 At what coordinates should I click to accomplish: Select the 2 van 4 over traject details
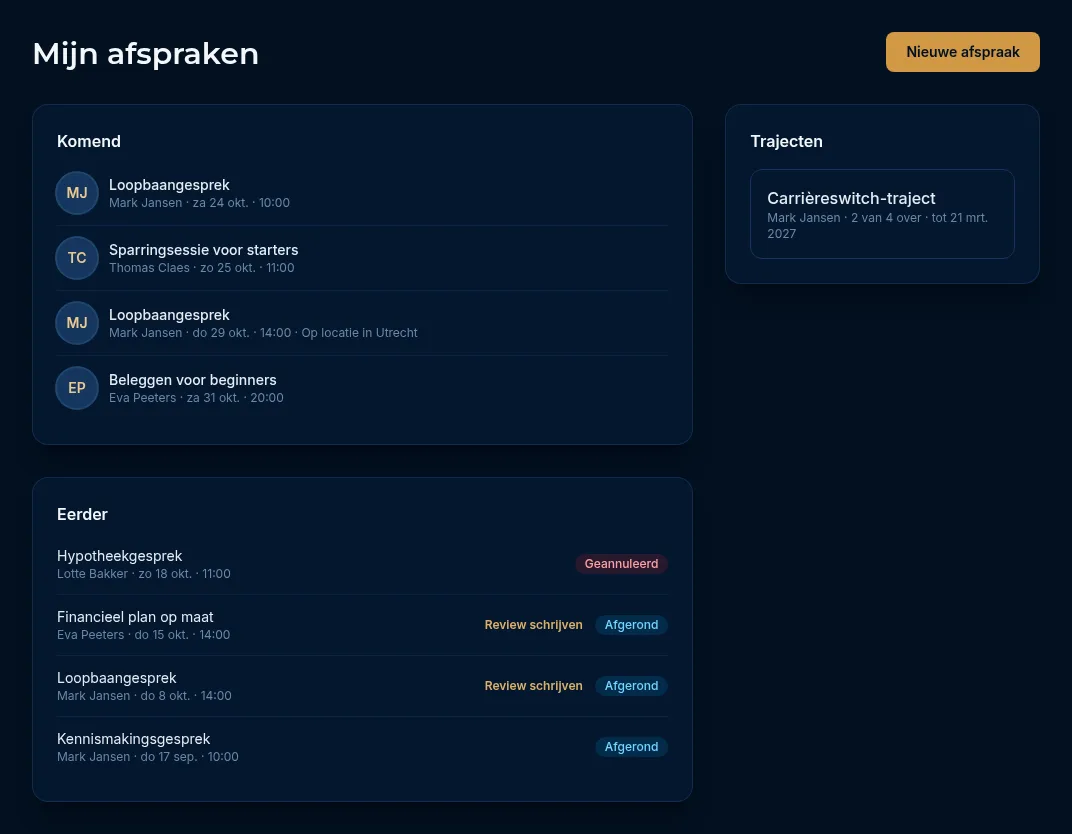pyautogui.click(x=877, y=226)
